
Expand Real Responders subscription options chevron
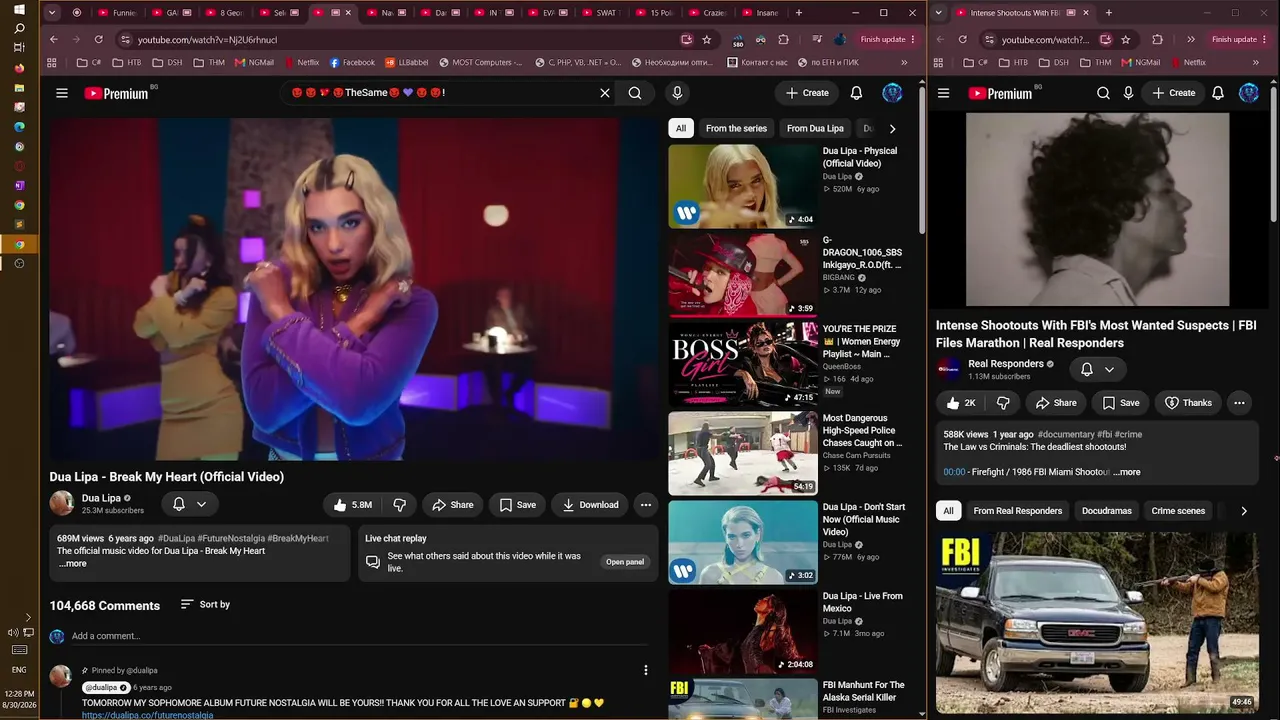click(x=1109, y=370)
